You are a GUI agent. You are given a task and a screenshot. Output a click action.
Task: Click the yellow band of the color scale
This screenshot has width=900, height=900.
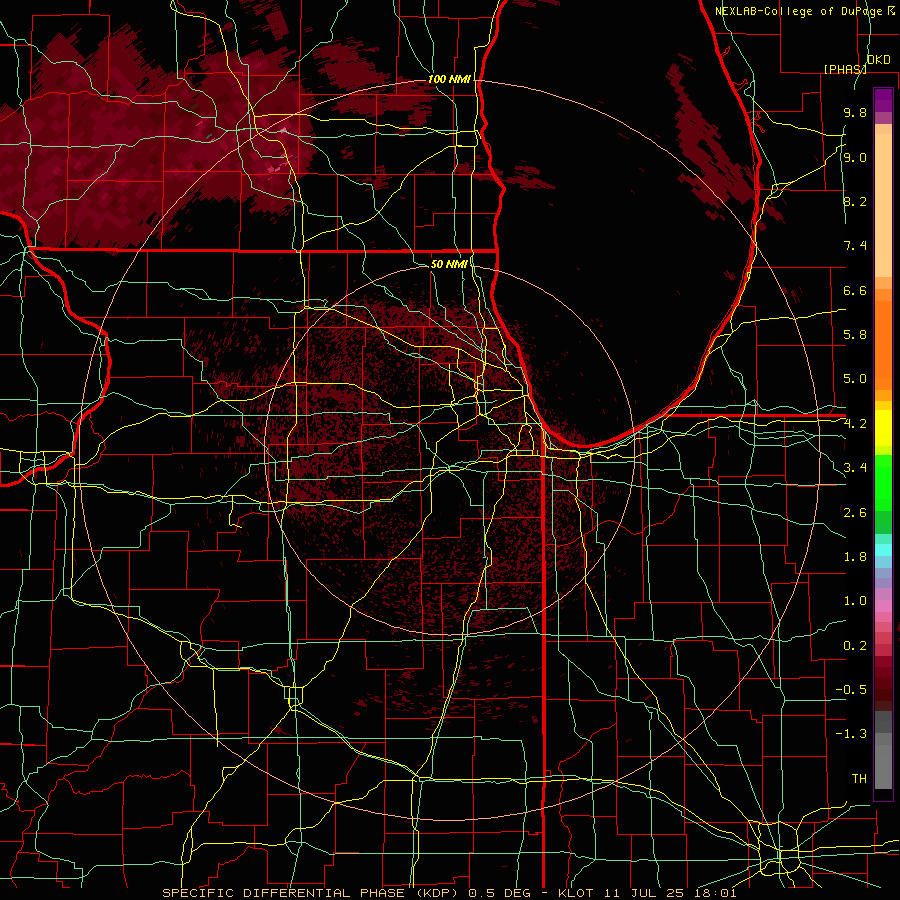pyautogui.click(x=883, y=428)
